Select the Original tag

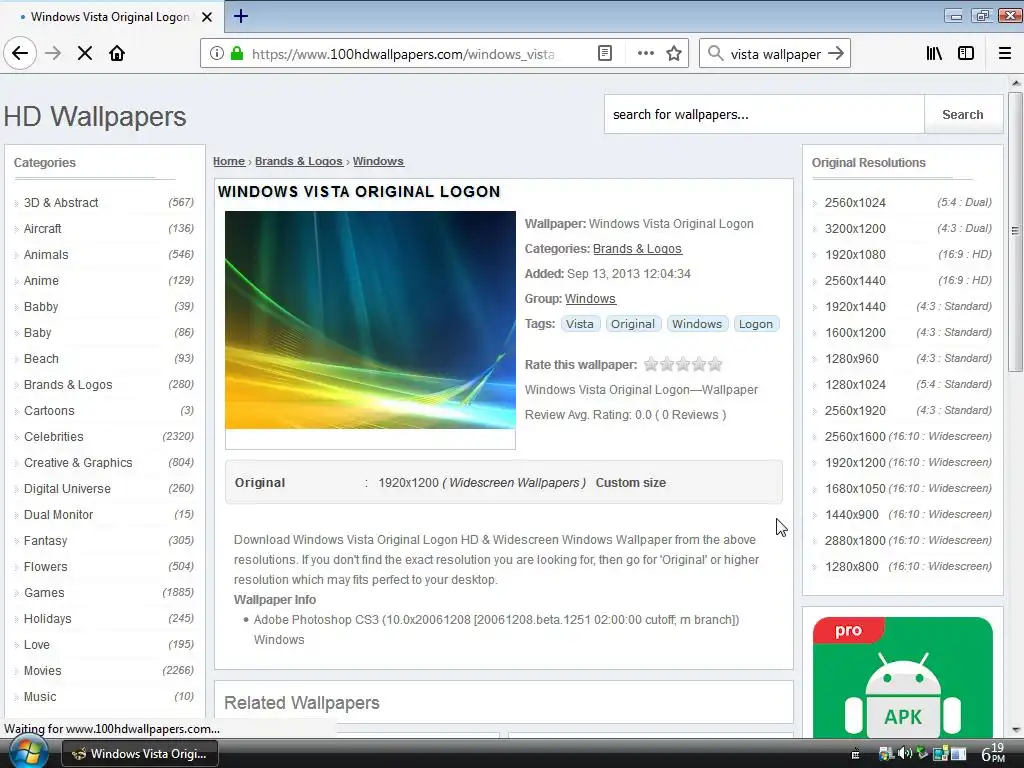tap(633, 324)
